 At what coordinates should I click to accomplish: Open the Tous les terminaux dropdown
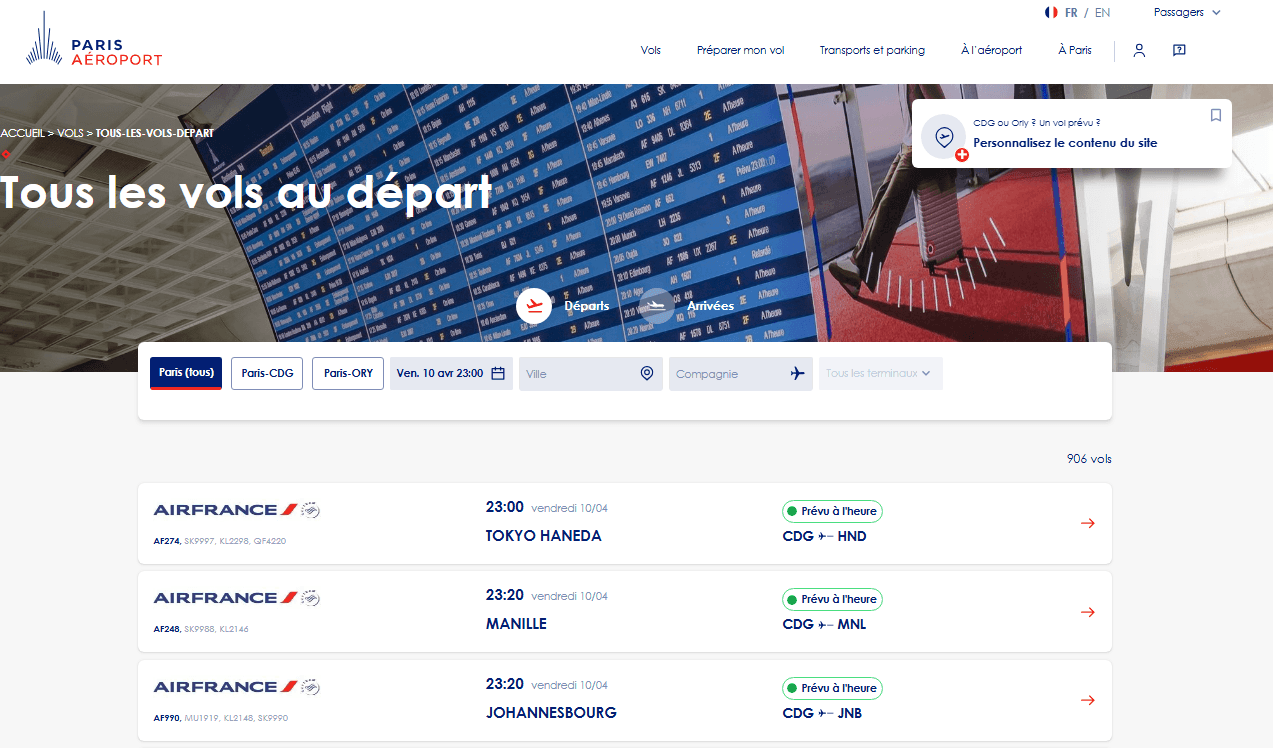pos(880,373)
